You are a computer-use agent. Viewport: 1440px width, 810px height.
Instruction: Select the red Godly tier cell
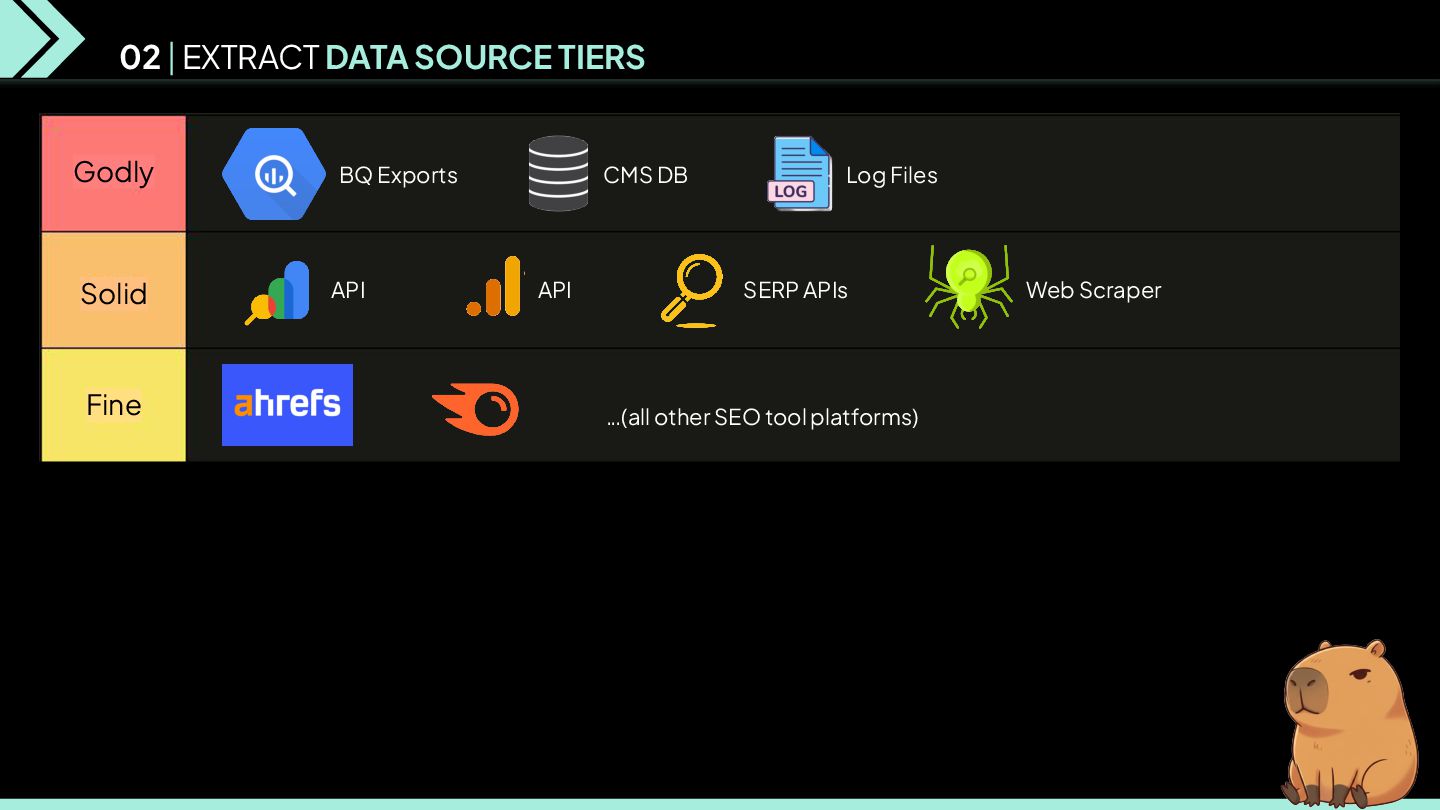[114, 173]
